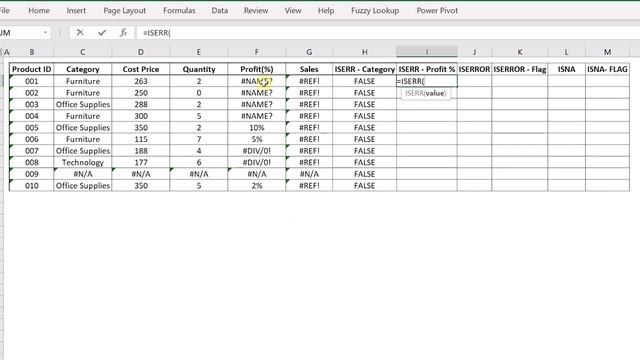Open the Power Pivot tab
Screen dimensions: 640x360
(x=437, y=11)
